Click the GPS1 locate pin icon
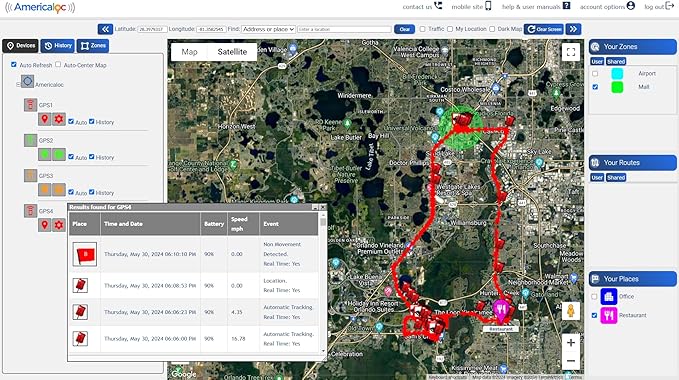Screen dimensions: 679x380 (x=44, y=119)
